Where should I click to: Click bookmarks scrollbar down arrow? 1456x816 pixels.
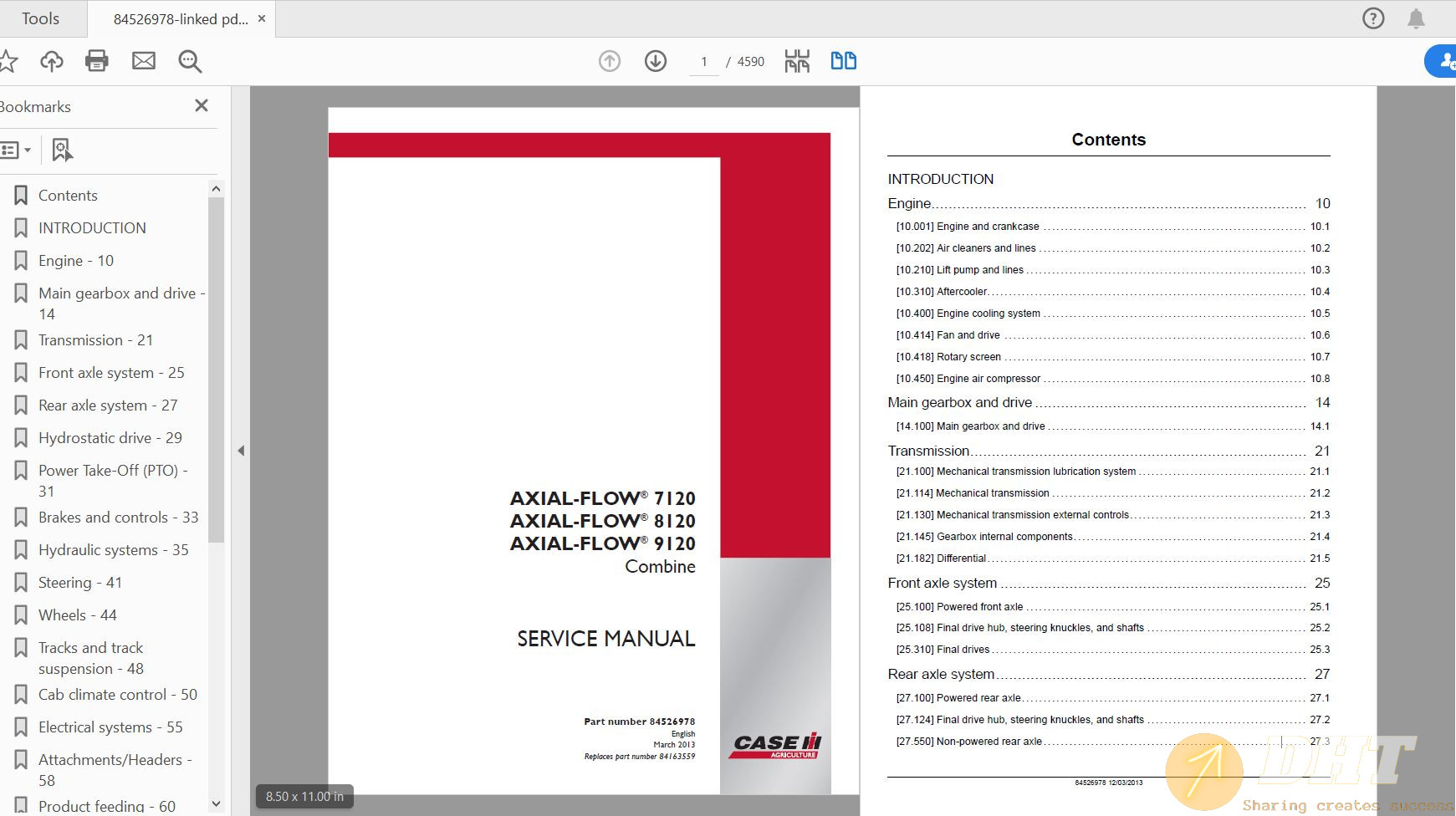coord(217,803)
